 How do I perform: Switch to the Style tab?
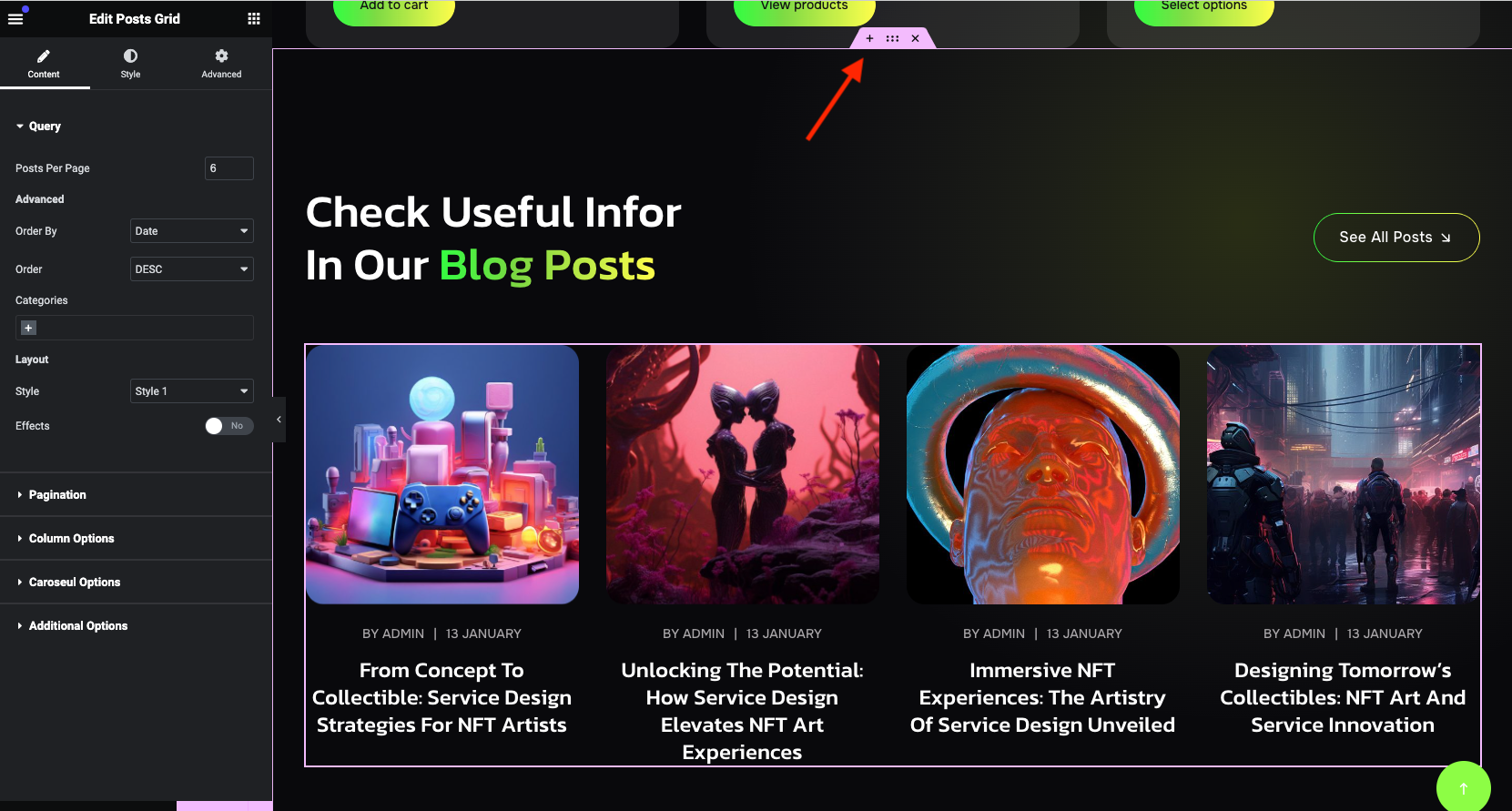coord(130,65)
